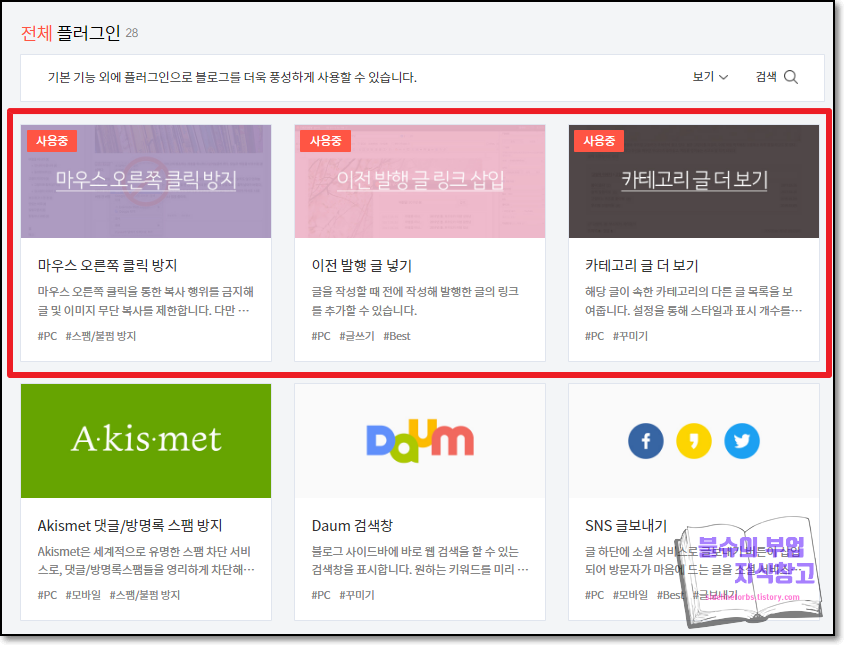Click the Akismet logo banner

tap(145, 440)
